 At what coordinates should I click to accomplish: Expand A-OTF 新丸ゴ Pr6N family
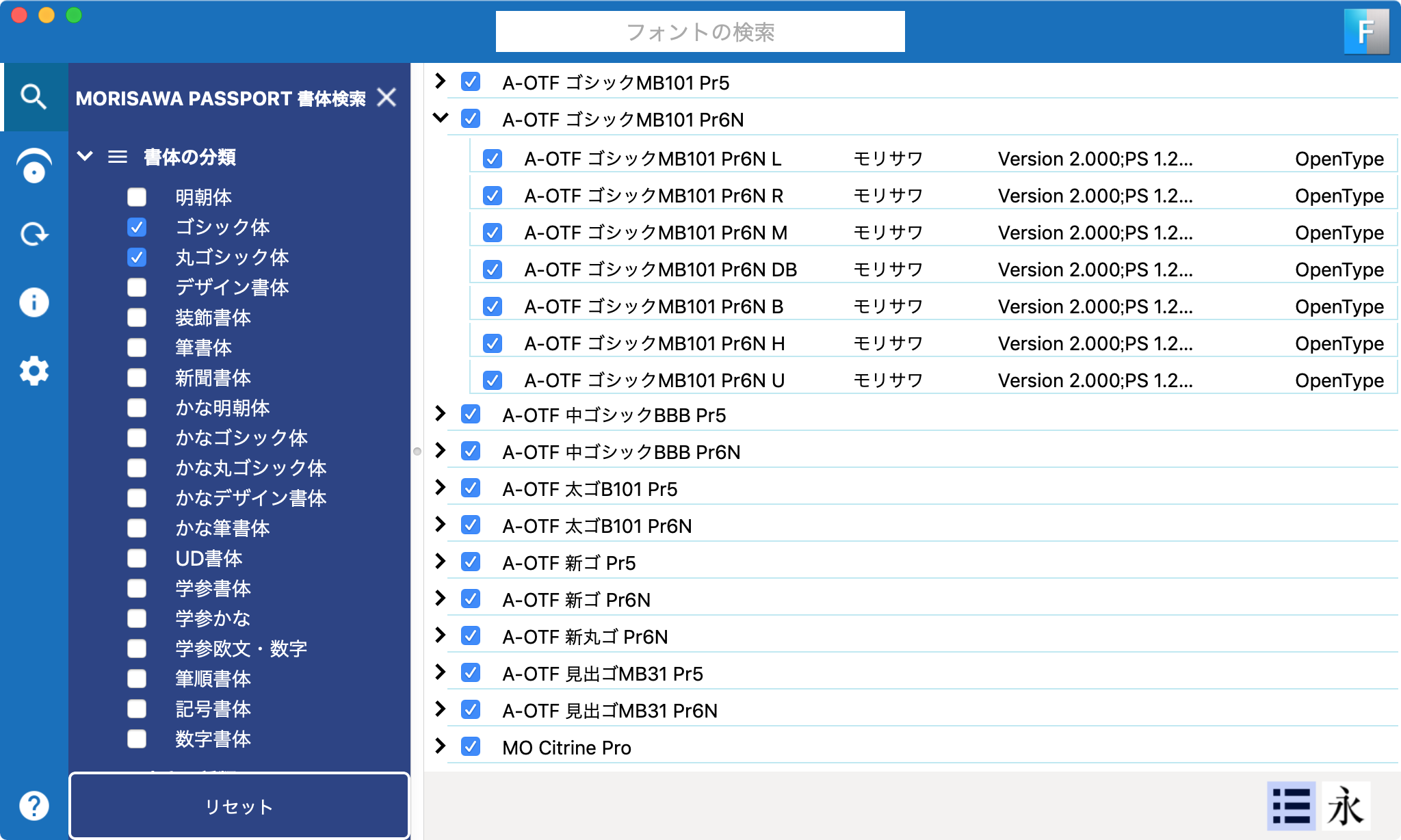click(x=441, y=635)
